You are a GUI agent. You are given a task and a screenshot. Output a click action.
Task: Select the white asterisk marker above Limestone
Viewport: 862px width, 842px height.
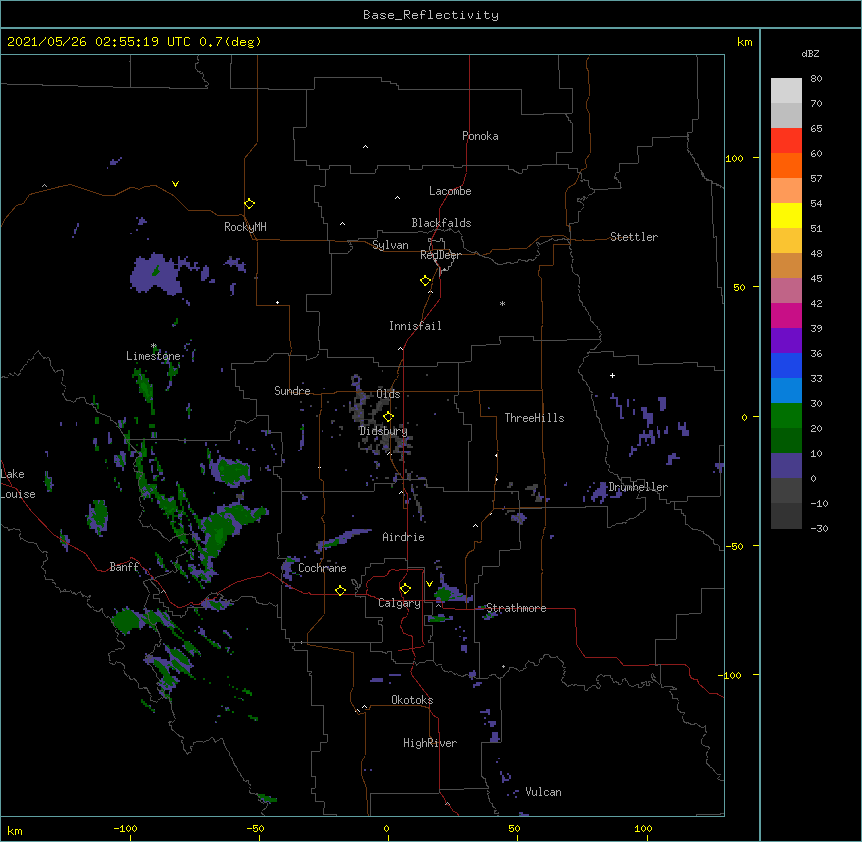(153, 346)
